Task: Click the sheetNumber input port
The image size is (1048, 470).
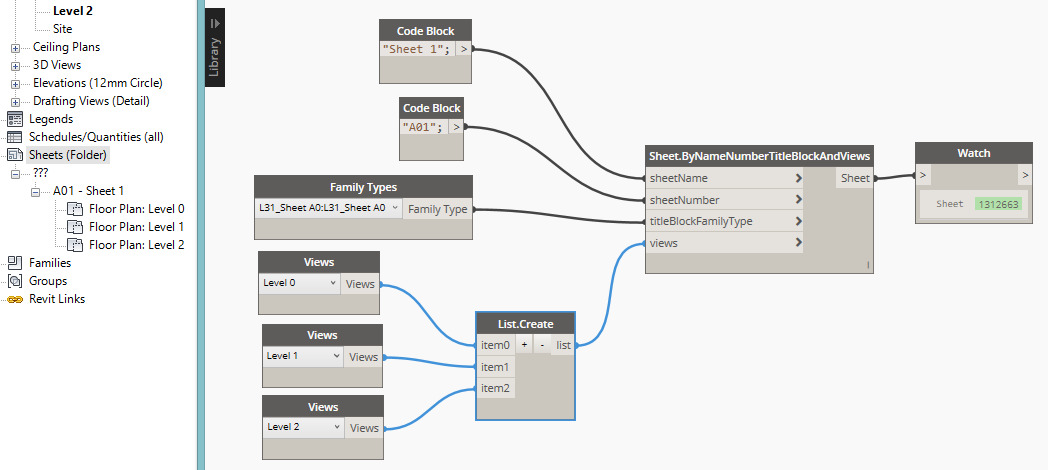Action: tap(725, 199)
